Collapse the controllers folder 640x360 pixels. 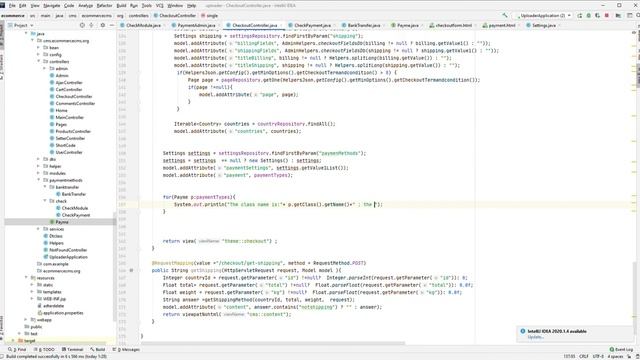pyautogui.click(x=39, y=62)
